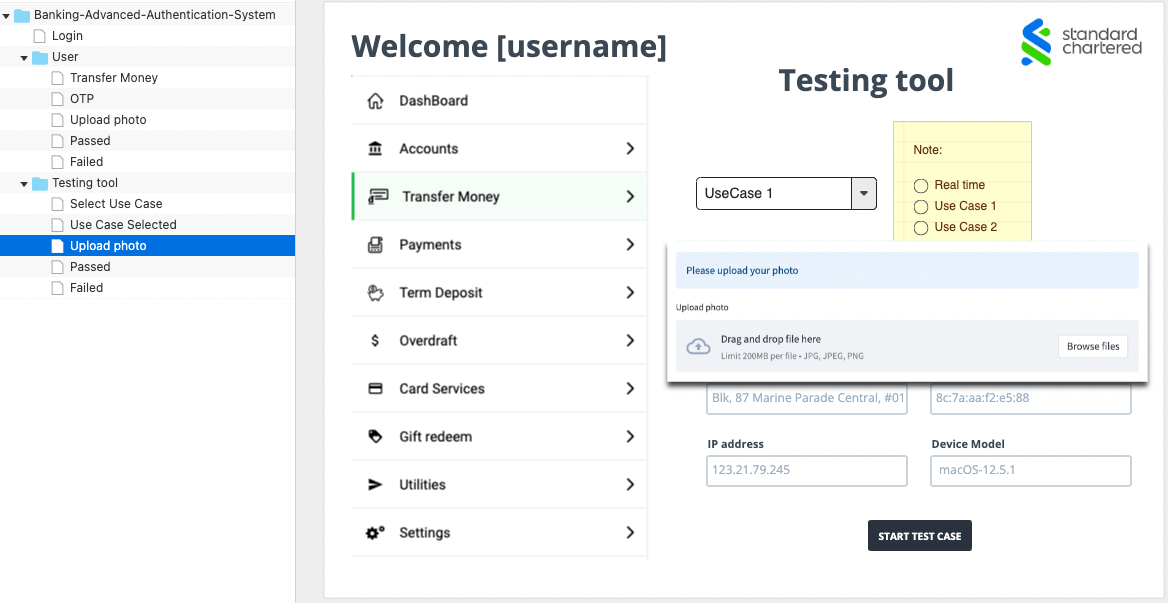Click the DashBoard home icon
The image size is (1168, 603).
(x=375, y=101)
